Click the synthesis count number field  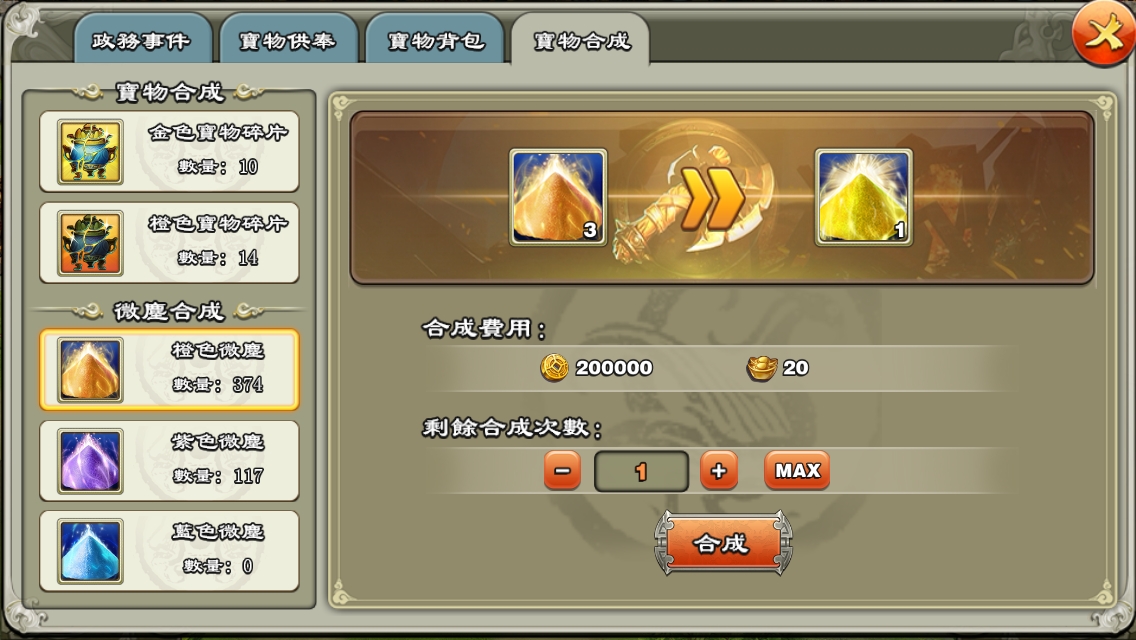641,471
